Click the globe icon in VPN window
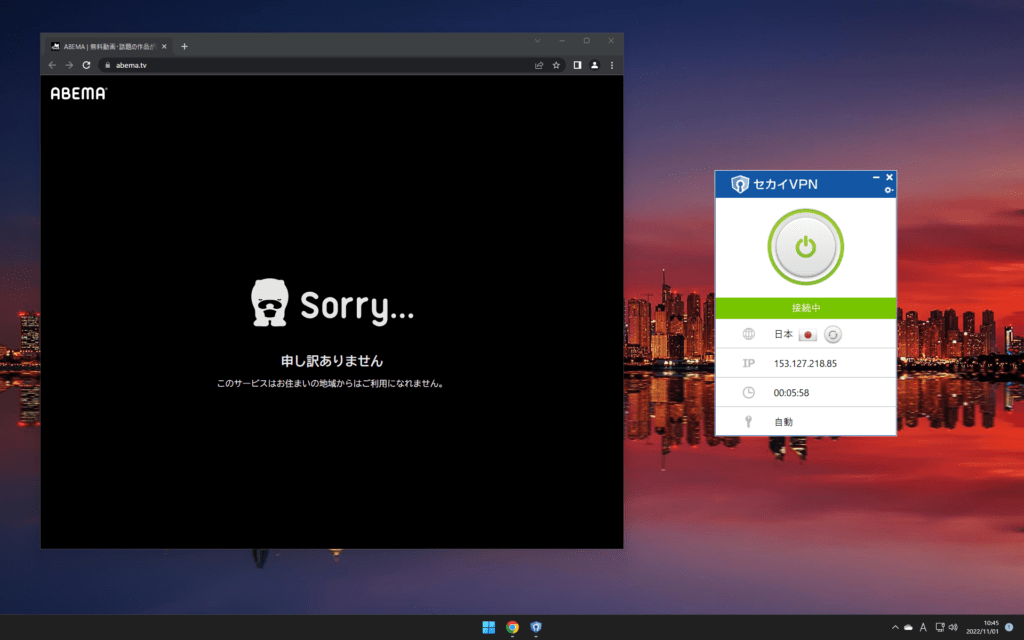 (x=748, y=334)
